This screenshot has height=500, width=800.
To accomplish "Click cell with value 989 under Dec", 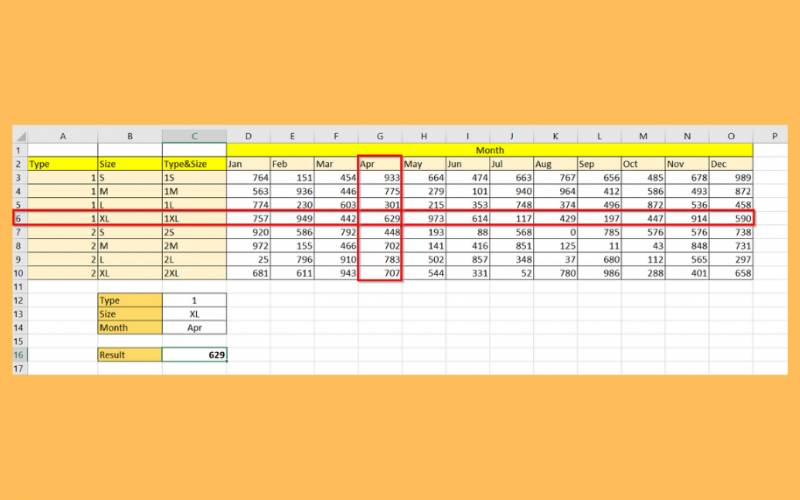I will pos(730,177).
